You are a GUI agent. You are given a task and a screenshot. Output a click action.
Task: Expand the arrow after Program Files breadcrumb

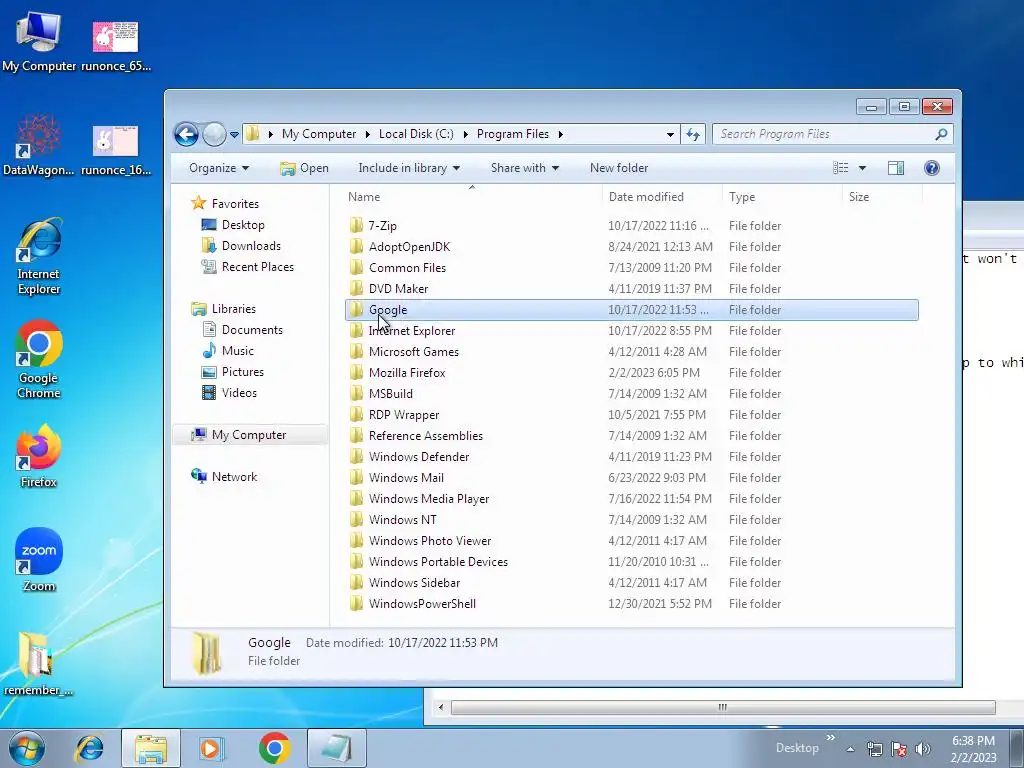[x=560, y=134]
